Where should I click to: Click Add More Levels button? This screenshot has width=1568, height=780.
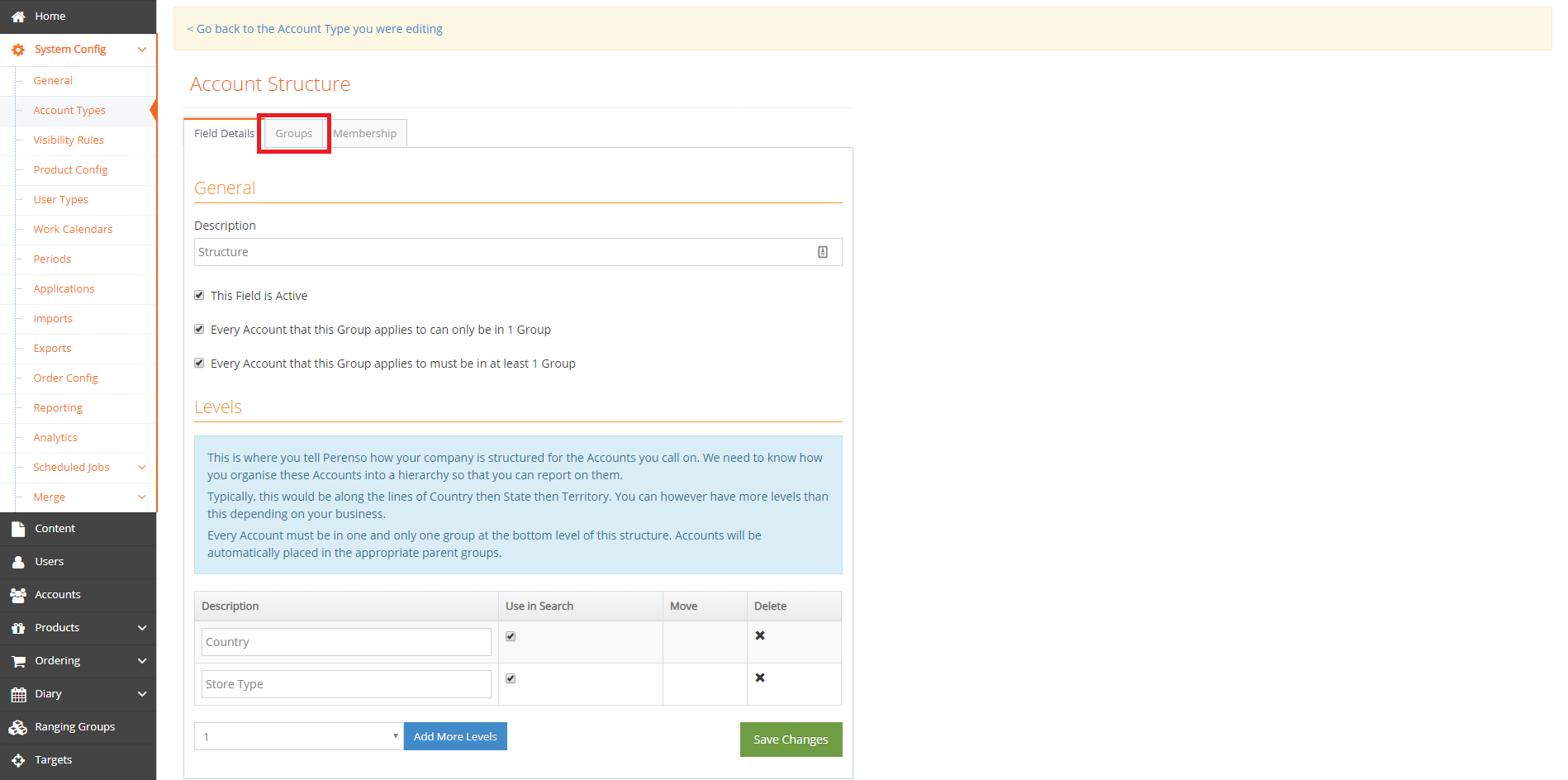455,736
